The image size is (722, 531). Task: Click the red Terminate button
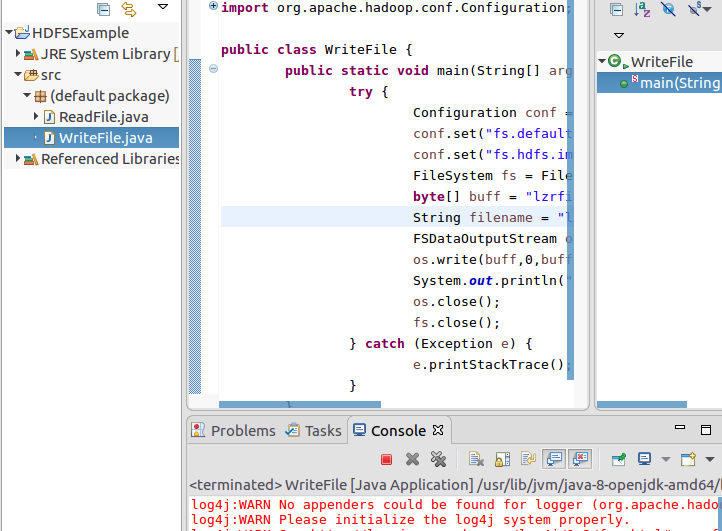pos(386,459)
